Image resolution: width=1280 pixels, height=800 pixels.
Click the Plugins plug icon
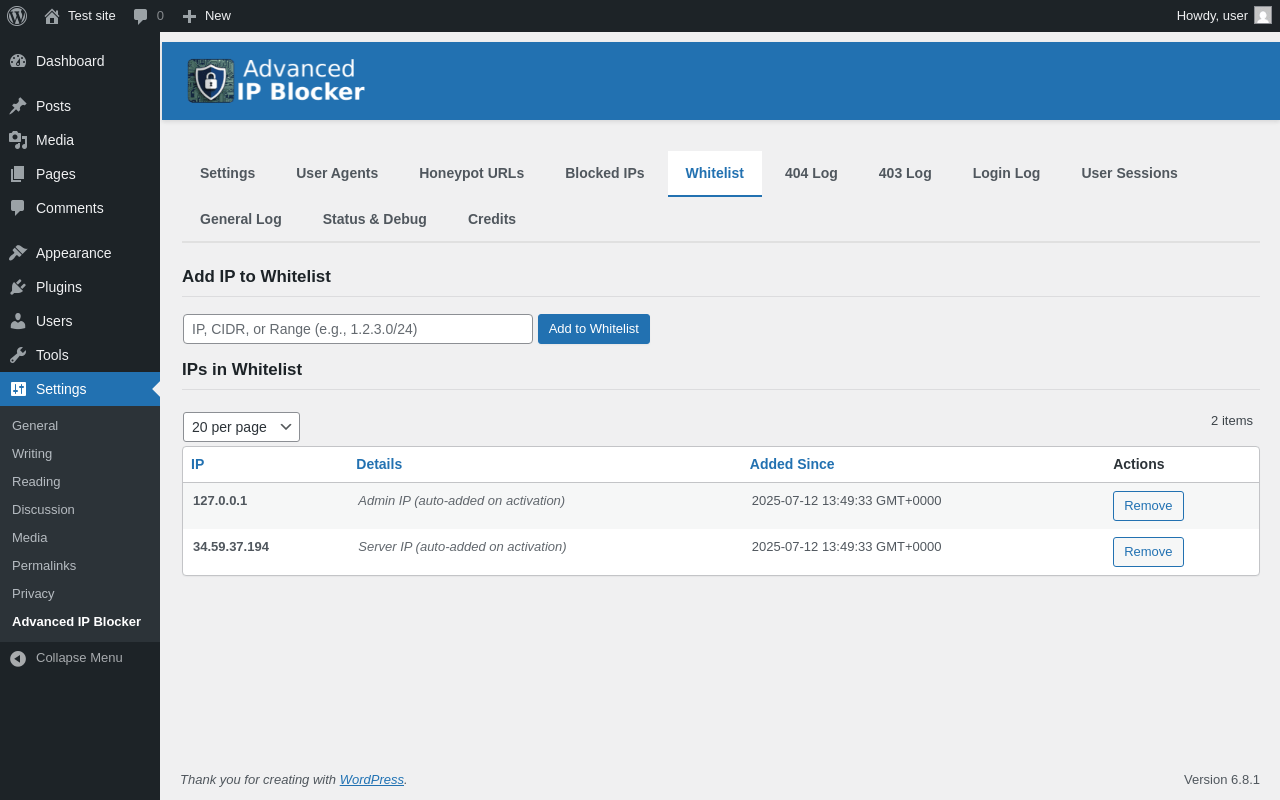click(x=18, y=287)
